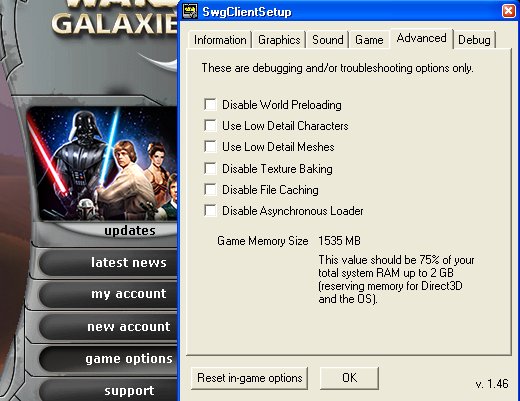Screen dimensions: 520x401
Task: Tick Disable Texture Baking option
Action: (210, 169)
